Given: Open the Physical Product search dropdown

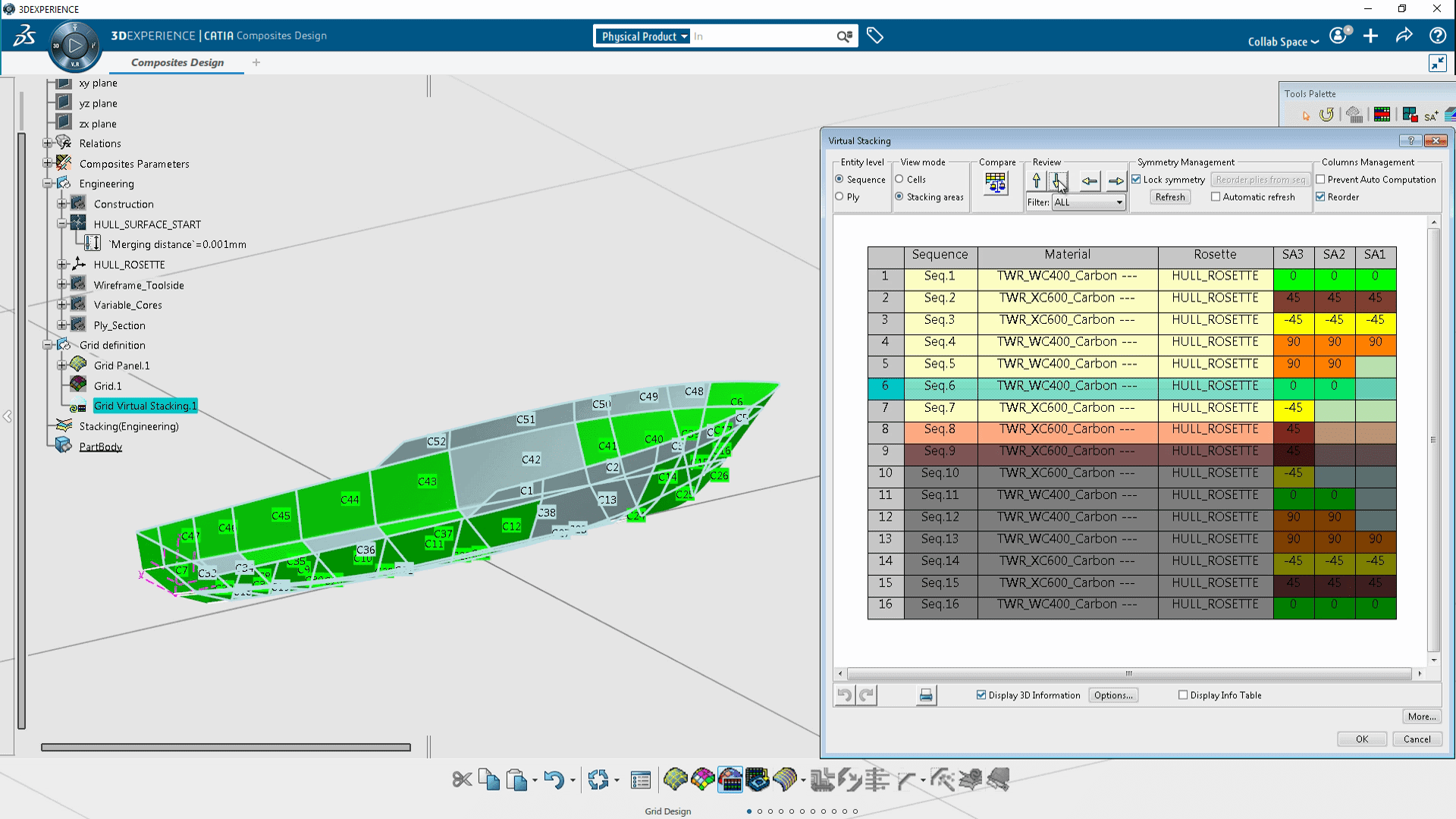Looking at the screenshot, I should 684,36.
